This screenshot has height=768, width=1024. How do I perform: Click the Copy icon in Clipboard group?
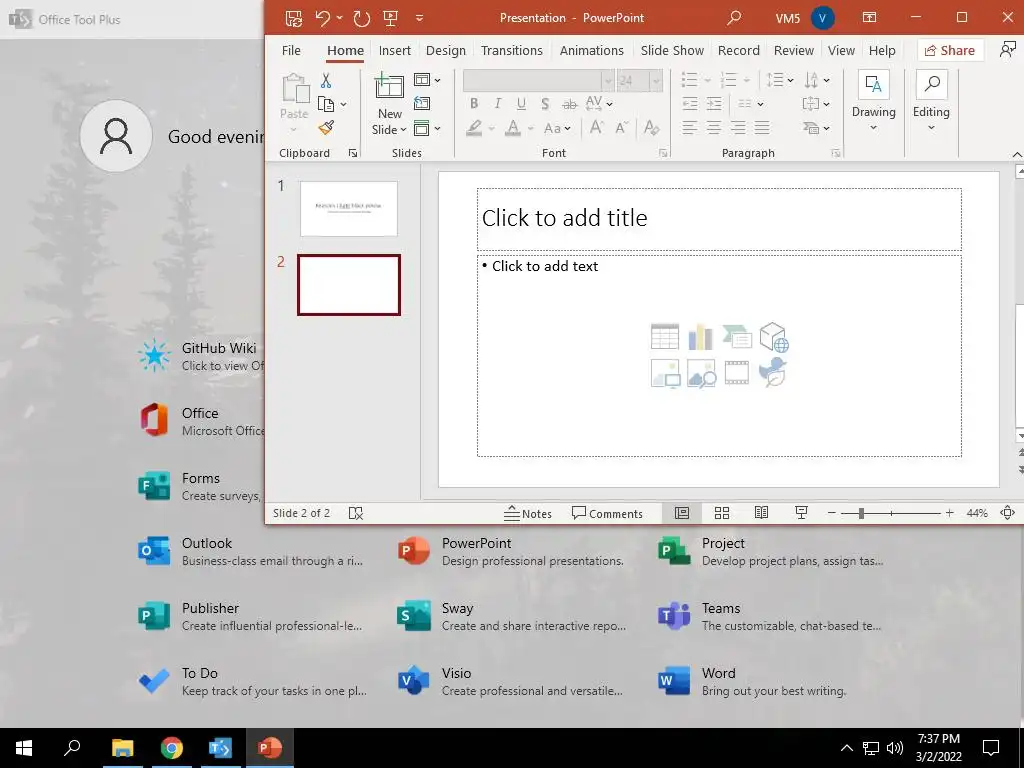pyautogui.click(x=325, y=104)
